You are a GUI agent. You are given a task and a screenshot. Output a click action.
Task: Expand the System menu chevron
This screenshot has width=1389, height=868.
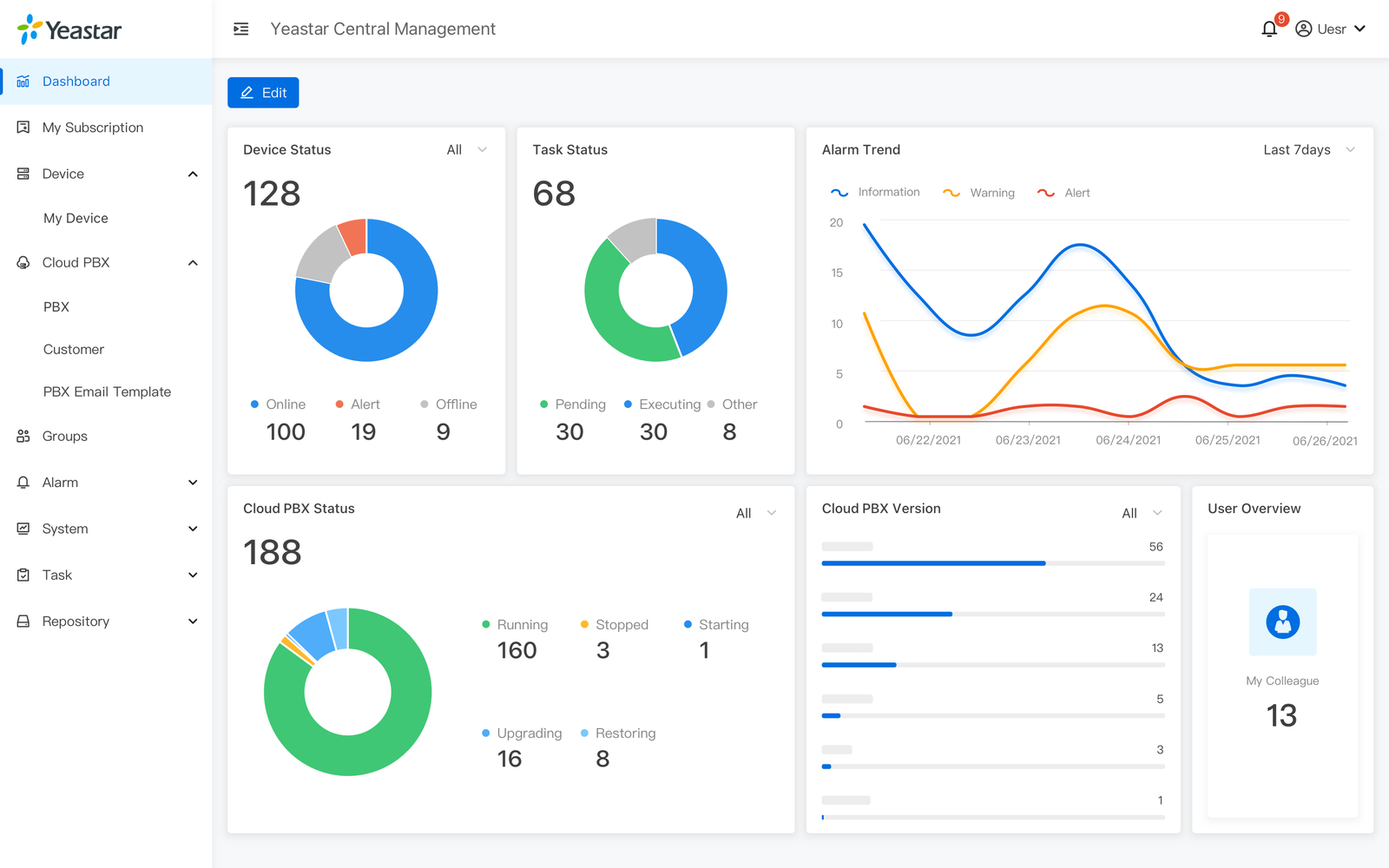[x=193, y=529]
